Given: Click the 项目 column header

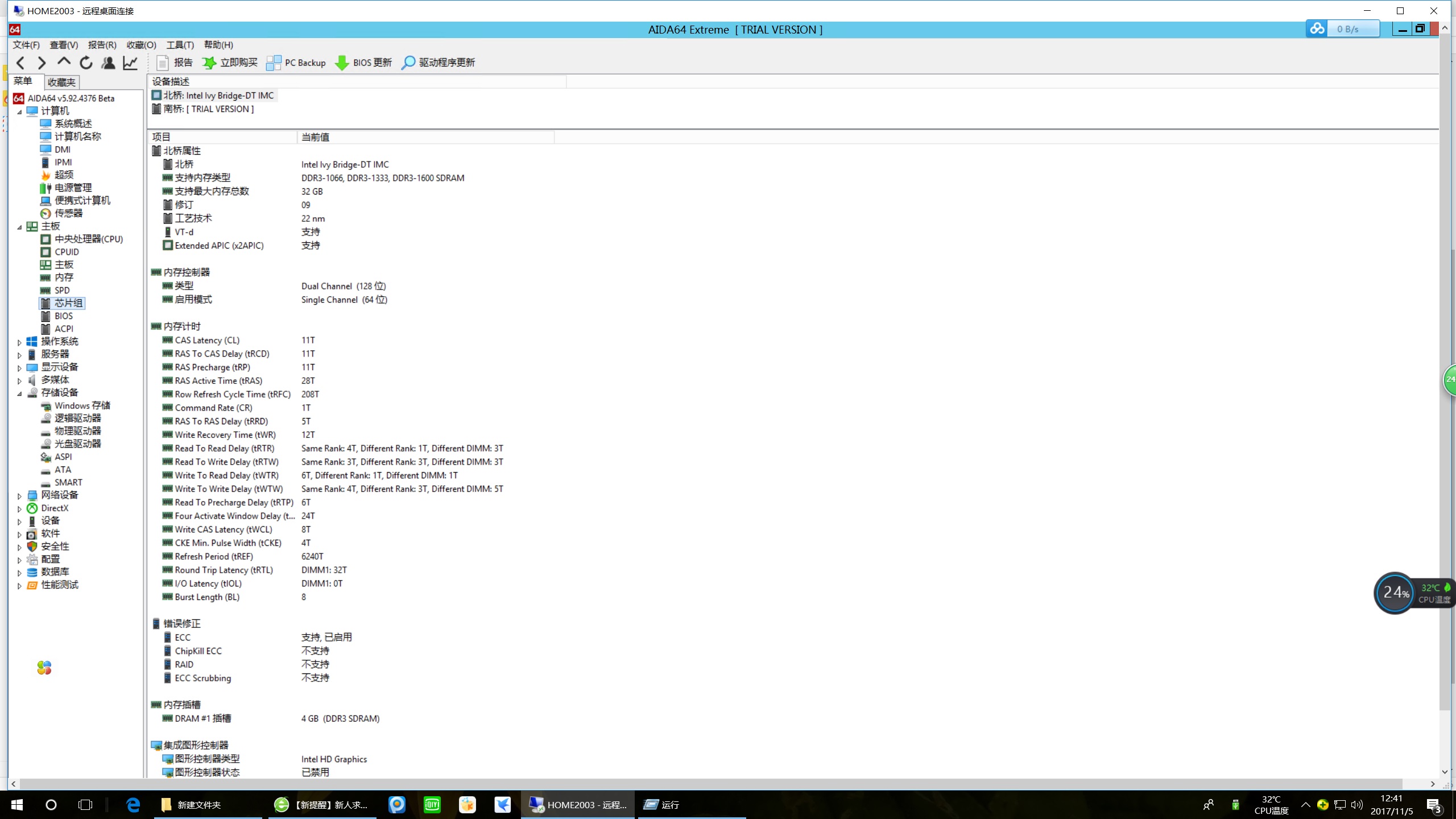Looking at the screenshot, I should coord(222,137).
